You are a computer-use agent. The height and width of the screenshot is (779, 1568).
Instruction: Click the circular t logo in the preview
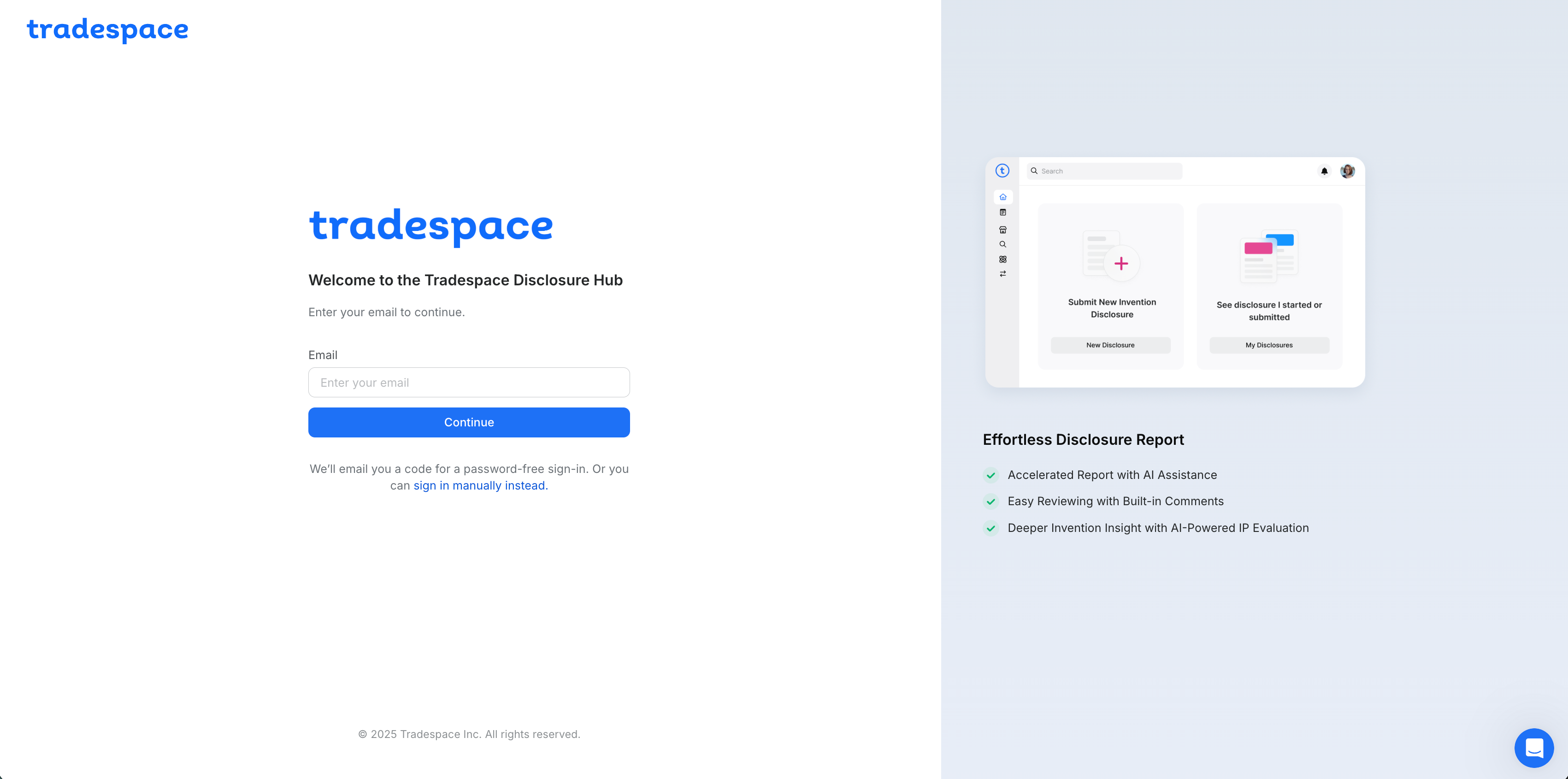1002,171
